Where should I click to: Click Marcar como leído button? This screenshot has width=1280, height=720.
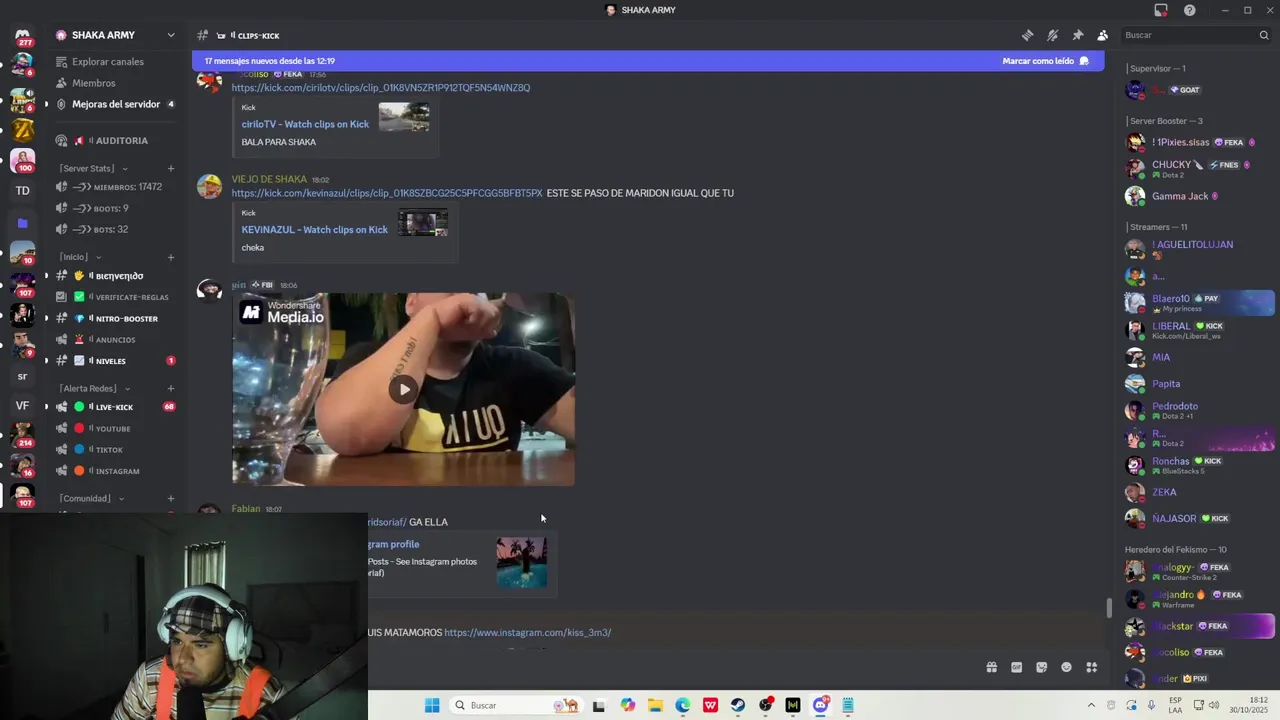1045,61
